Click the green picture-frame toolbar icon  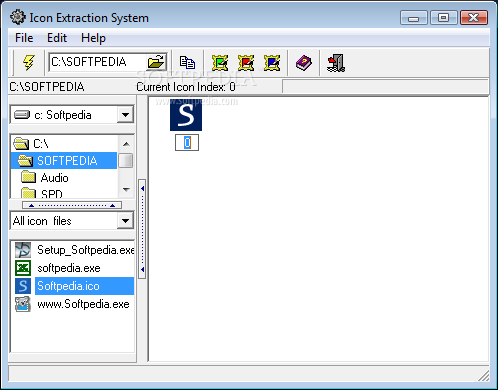220,62
